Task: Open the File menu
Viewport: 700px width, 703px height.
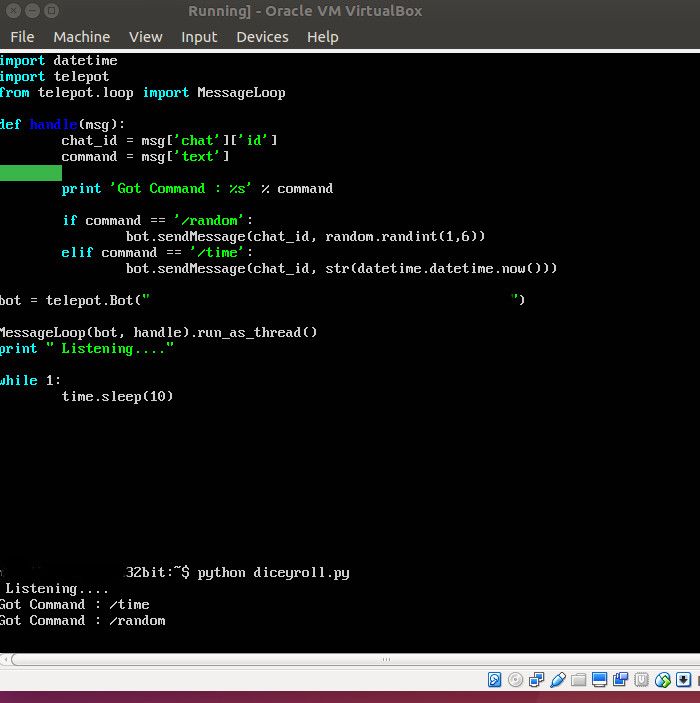Action: [x=22, y=37]
